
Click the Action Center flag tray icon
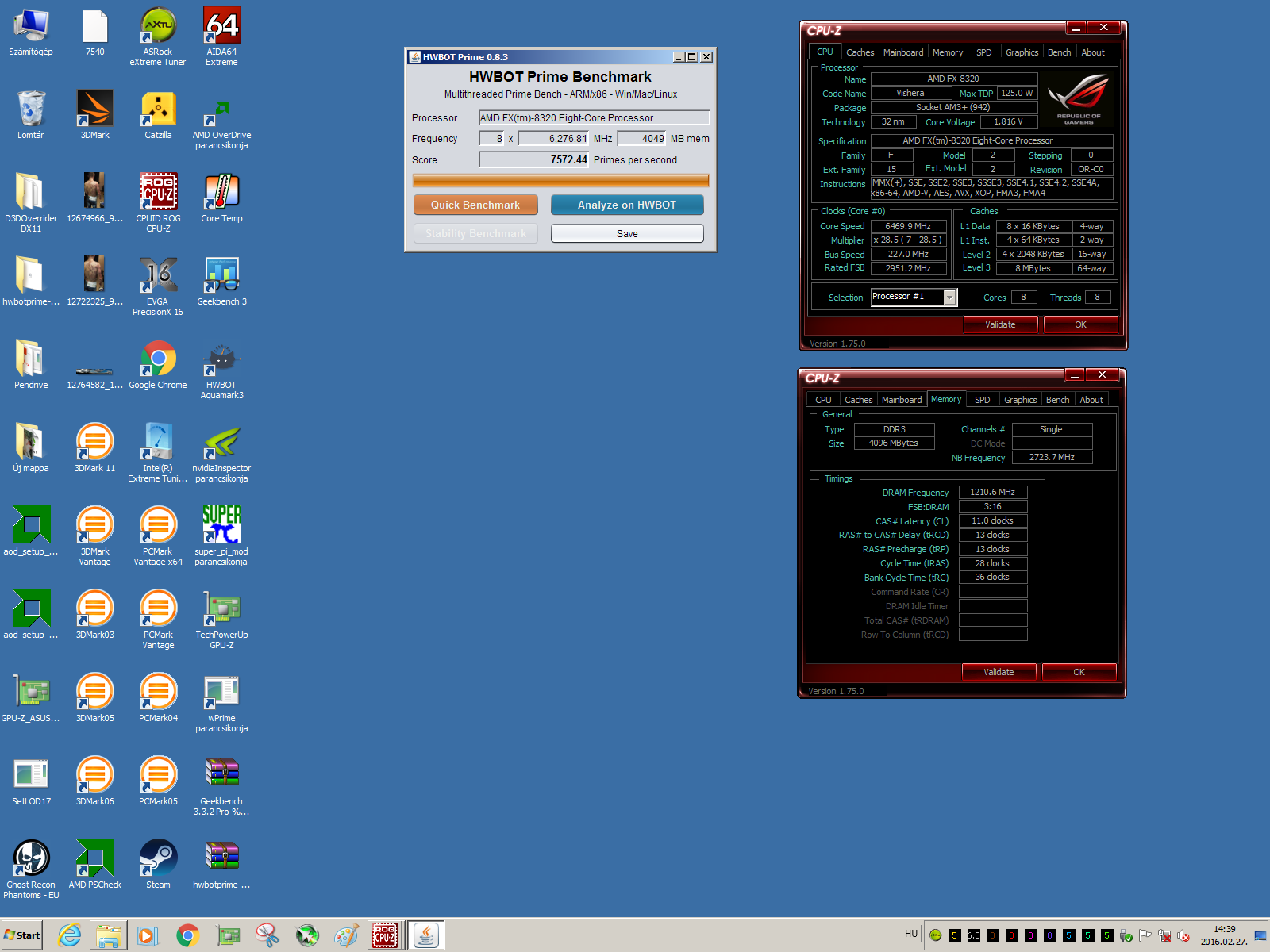[1145, 936]
